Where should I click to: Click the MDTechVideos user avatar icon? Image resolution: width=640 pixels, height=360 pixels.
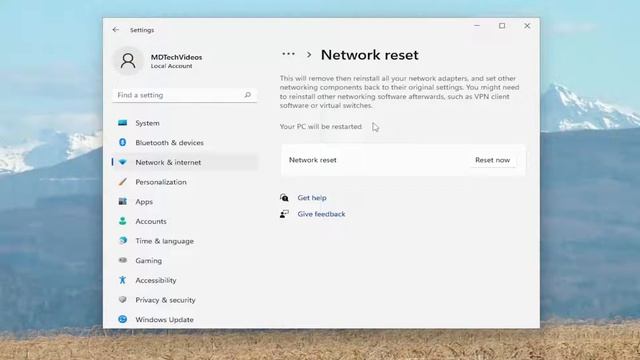128,61
